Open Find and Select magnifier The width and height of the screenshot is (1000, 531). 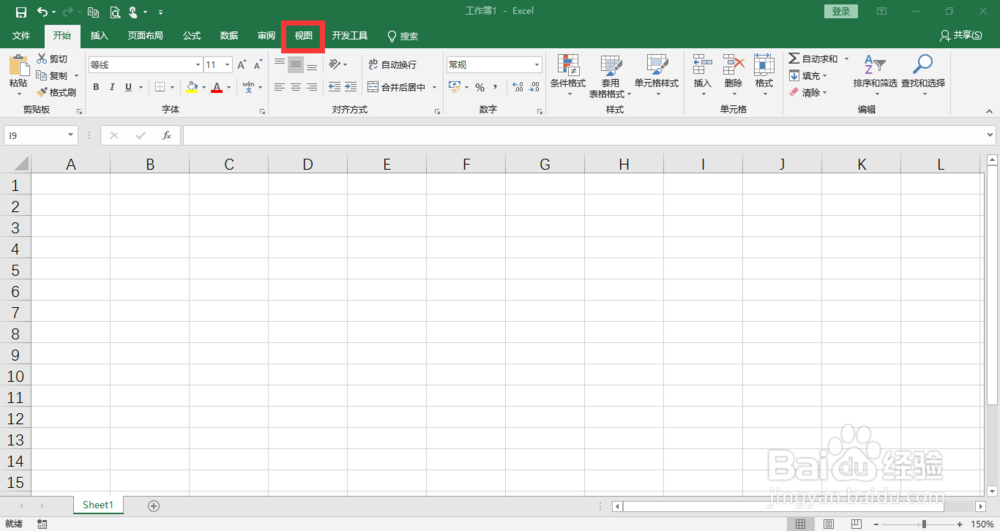pyautogui.click(x=923, y=75)
